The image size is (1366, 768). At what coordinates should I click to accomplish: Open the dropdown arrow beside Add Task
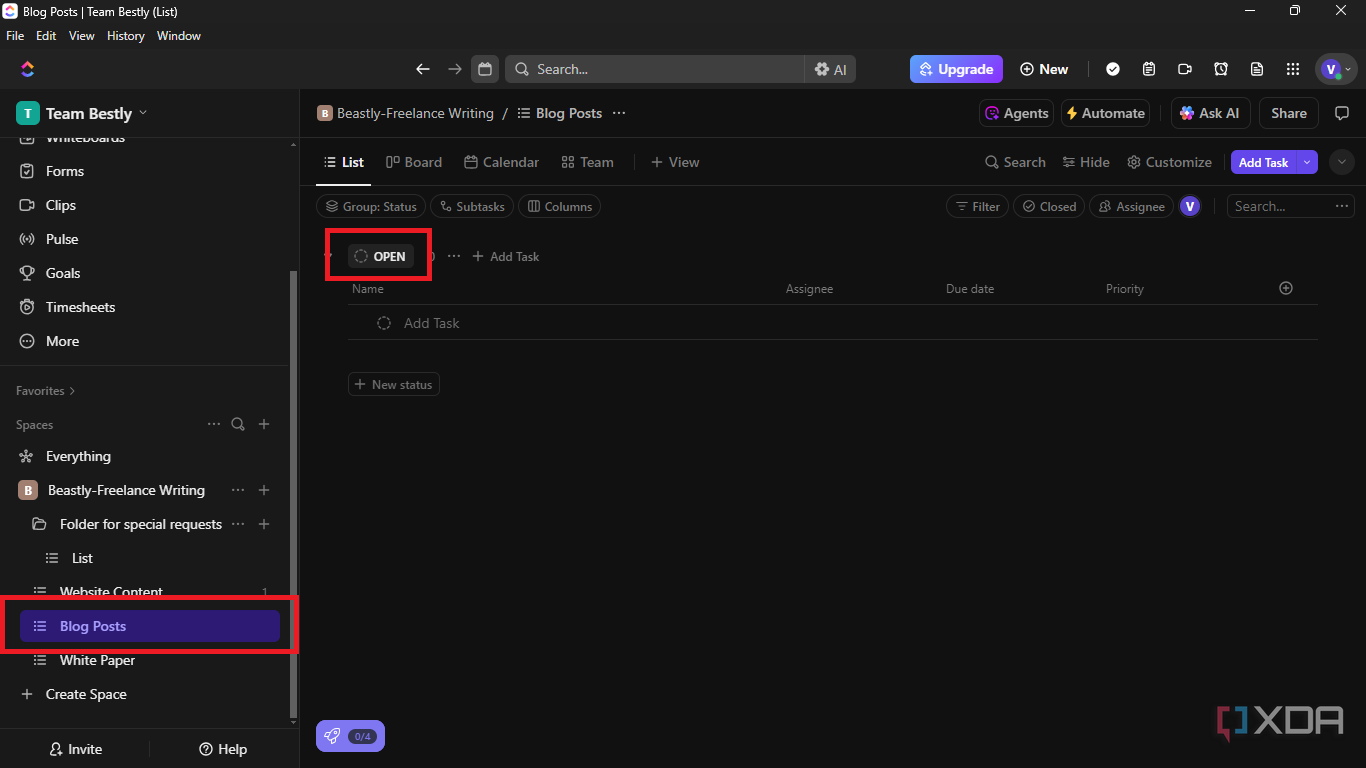tap(1307, 162)
